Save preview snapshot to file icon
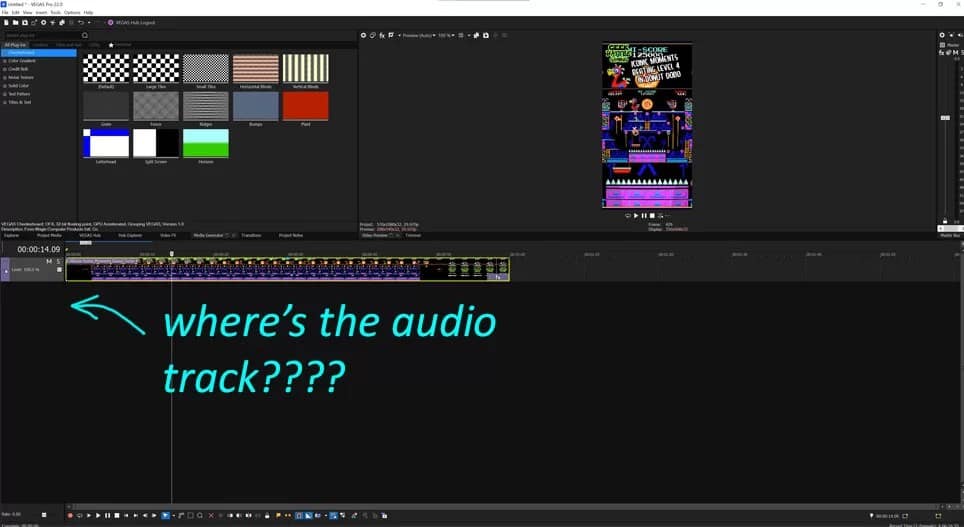 [486, 36]
